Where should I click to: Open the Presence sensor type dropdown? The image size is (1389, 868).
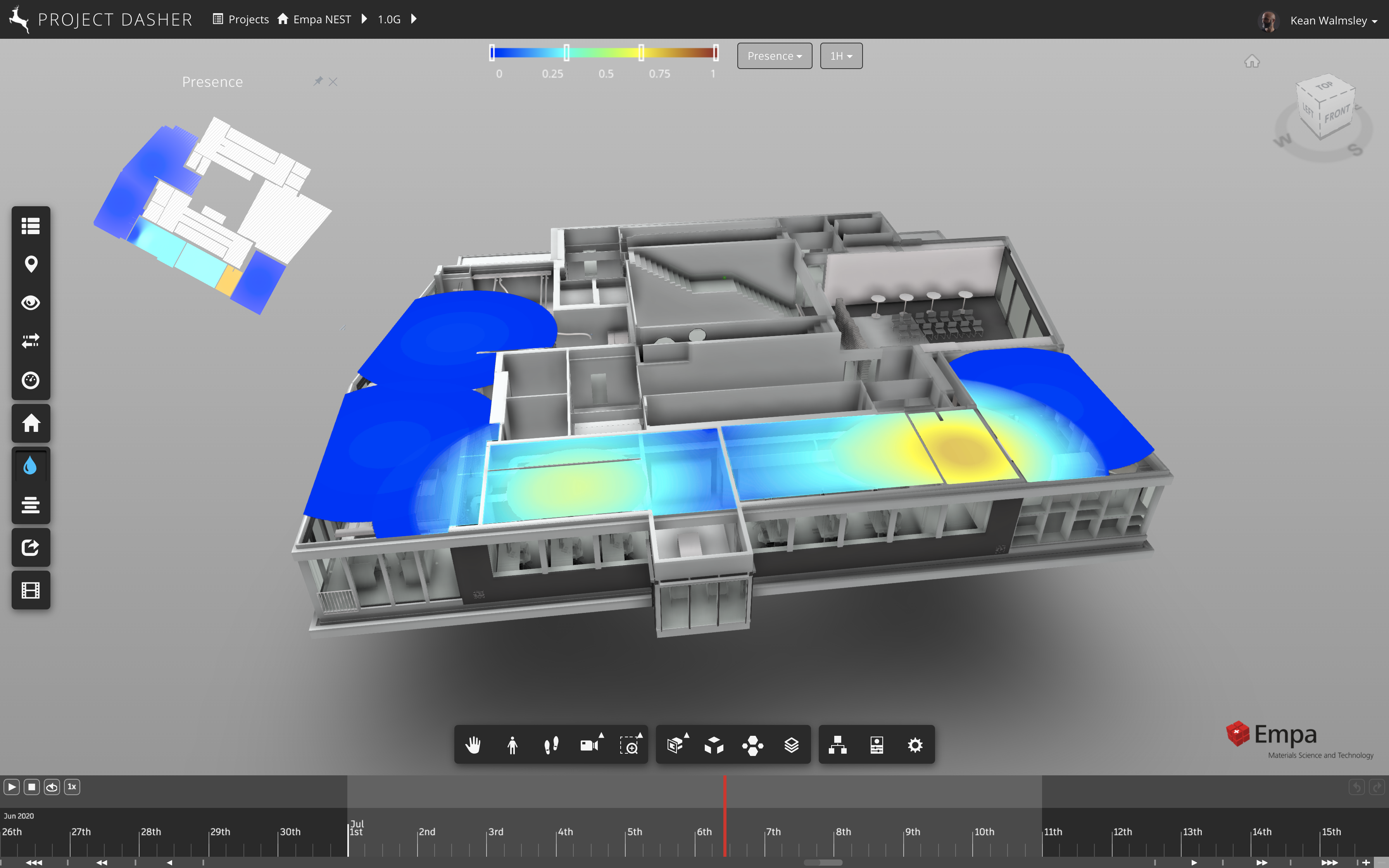(774, 56)
